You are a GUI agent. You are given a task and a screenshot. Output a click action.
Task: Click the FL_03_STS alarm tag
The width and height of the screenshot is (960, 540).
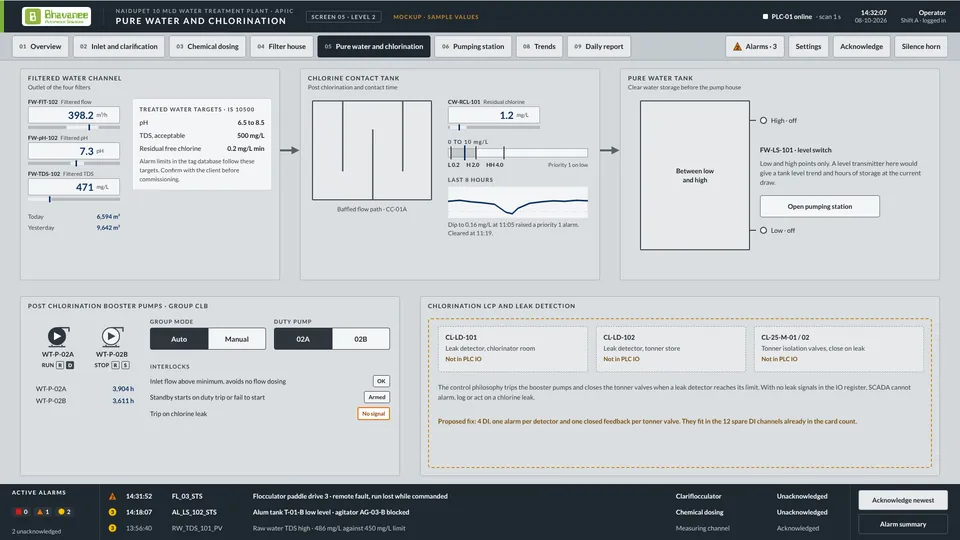pyautogui.click(x=187, y=497)
